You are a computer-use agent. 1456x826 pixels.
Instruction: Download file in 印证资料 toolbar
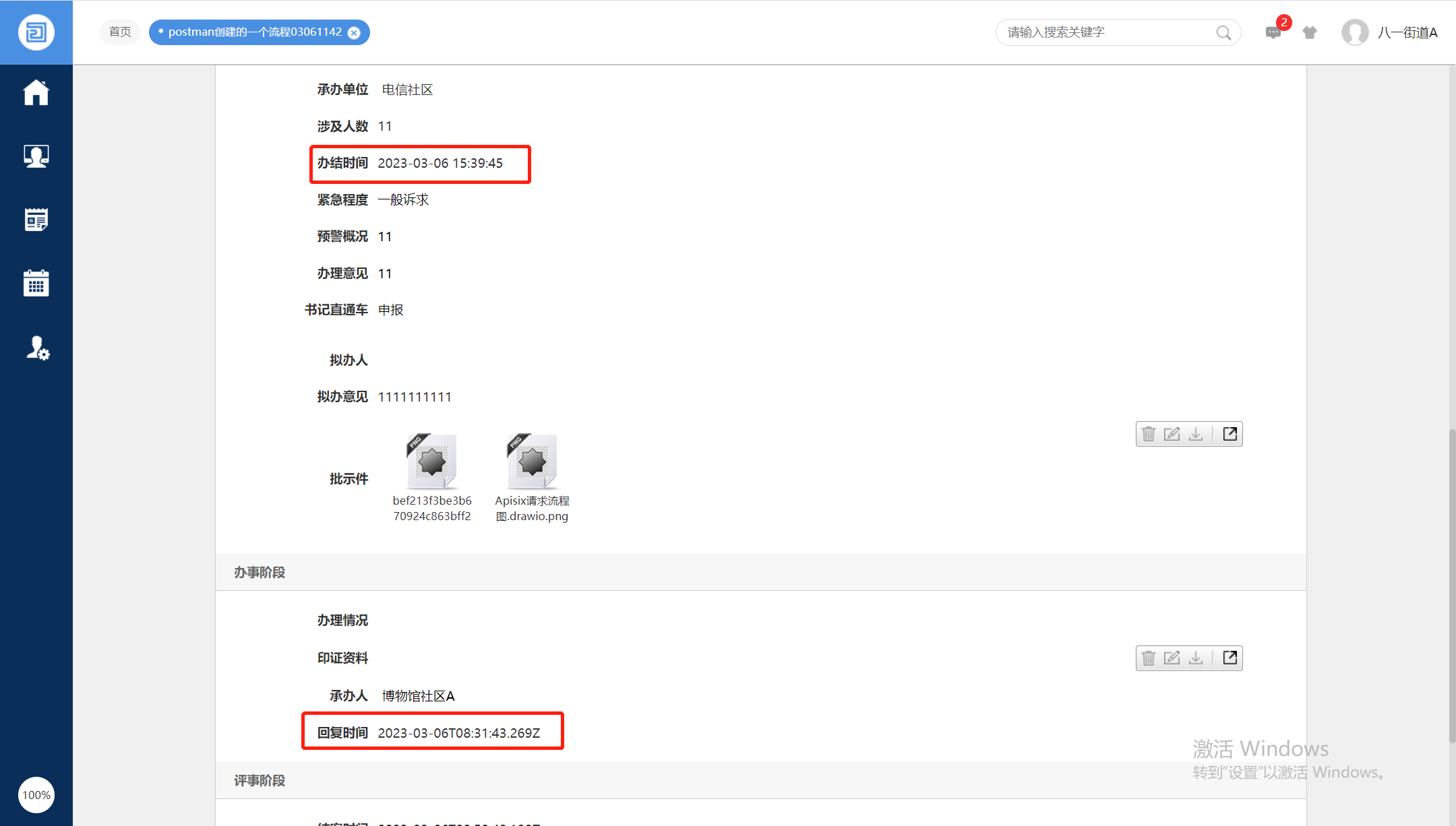[x=1196, y=658]
